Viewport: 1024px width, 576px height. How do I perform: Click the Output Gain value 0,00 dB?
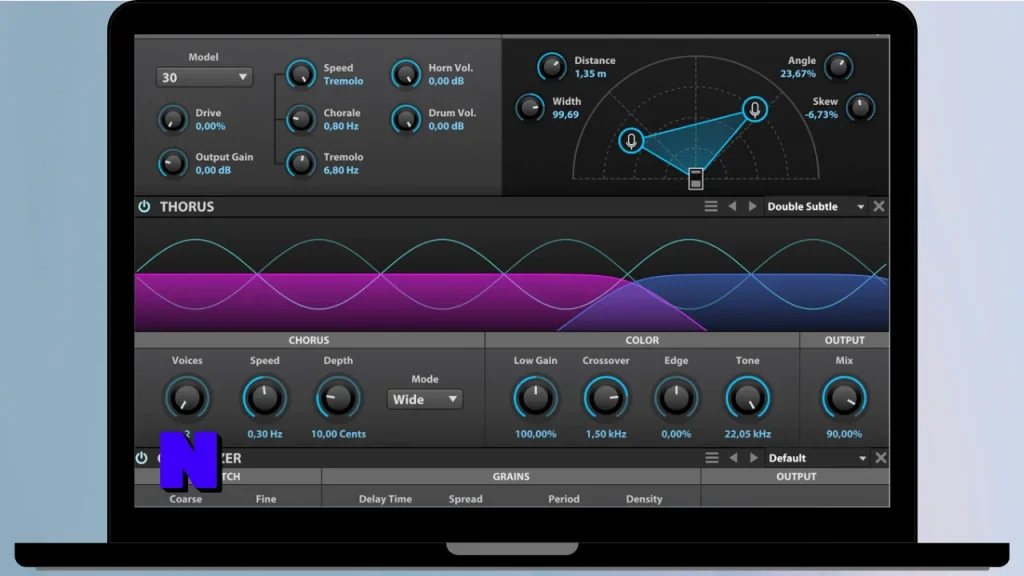213,170
